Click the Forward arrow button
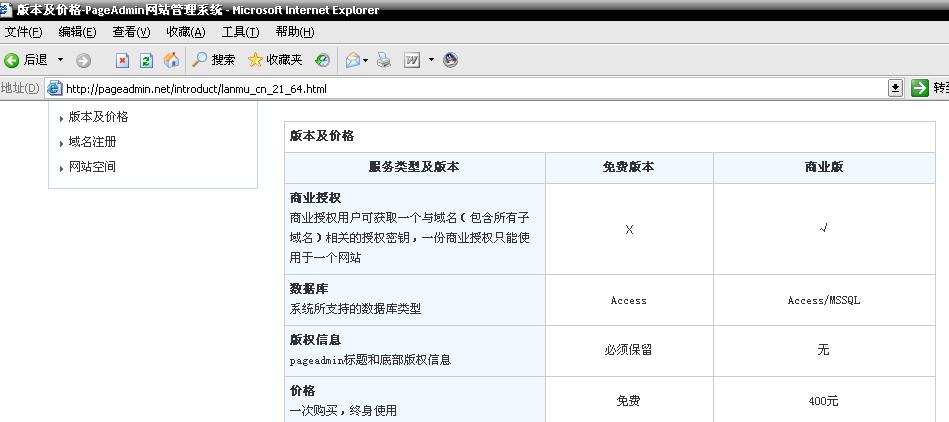949x422 pixels. coord(84,60)
